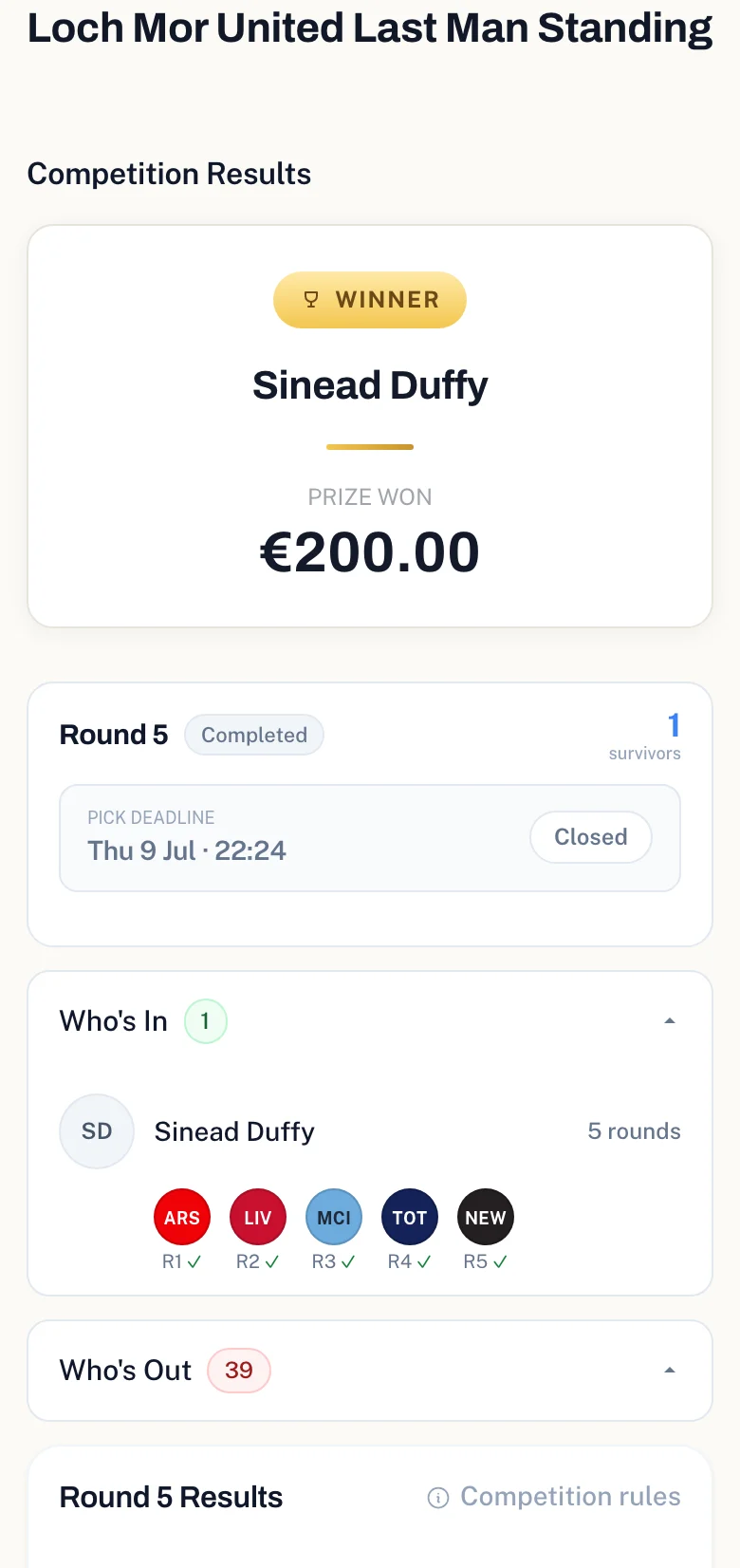Expand the Who's Out section arrow
This screenshot has width=740, height=1568.
pyautogui.click(x=670, y=1371)
